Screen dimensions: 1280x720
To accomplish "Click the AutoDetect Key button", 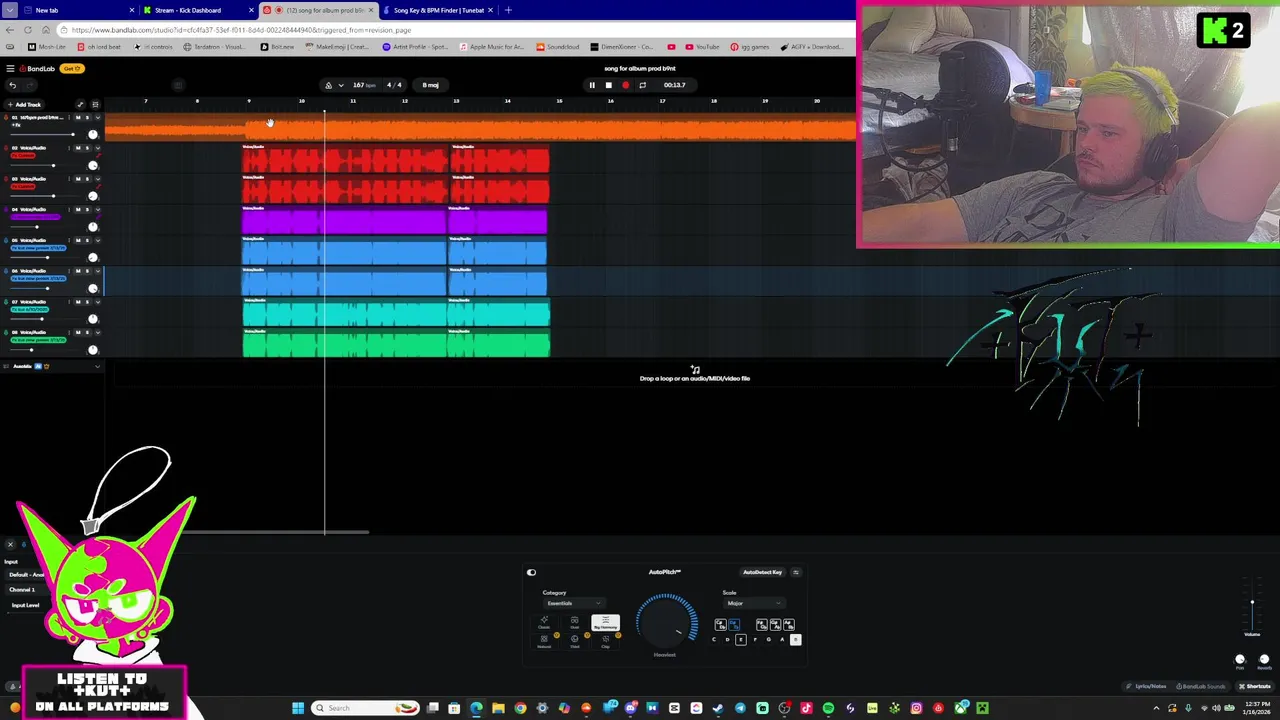I will coord(762,572).
